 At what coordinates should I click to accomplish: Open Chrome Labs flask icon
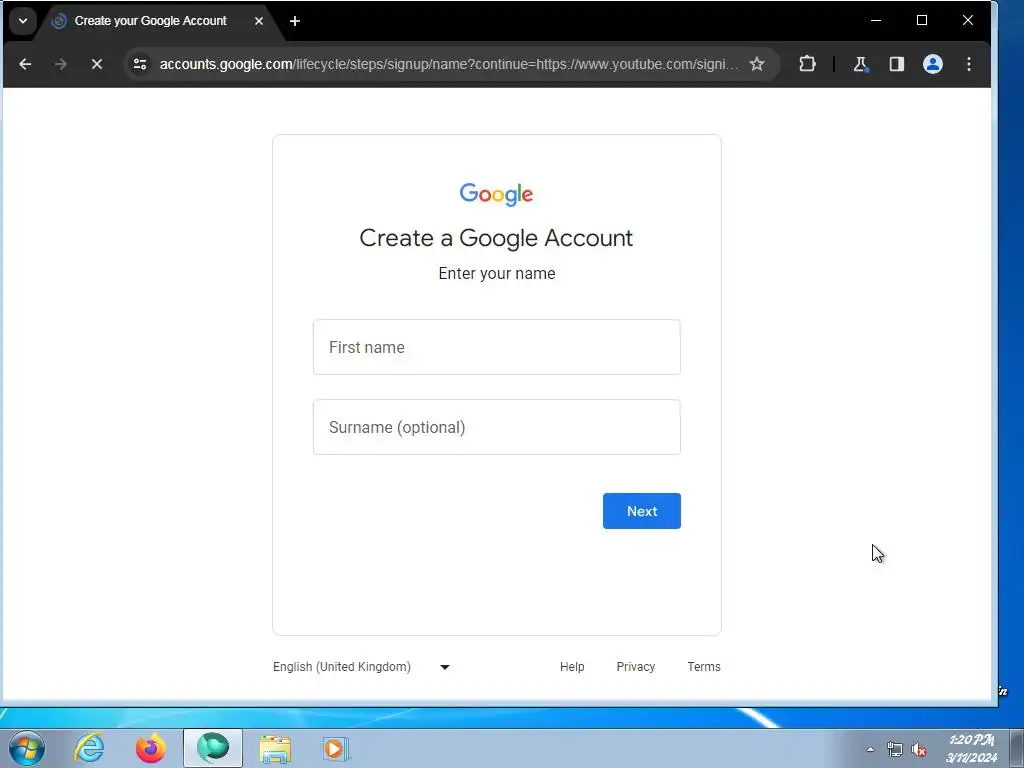(861, 64)
